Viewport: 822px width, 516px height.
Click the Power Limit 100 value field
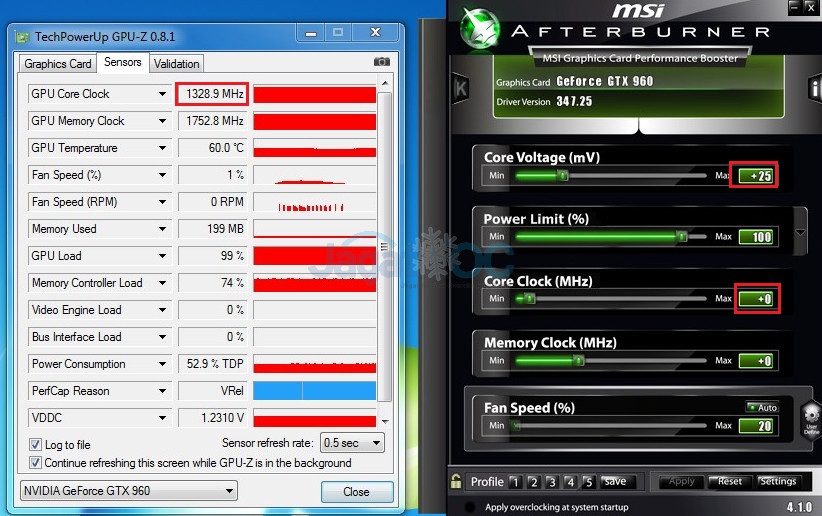pyautogui.click(x=755, y=237)
